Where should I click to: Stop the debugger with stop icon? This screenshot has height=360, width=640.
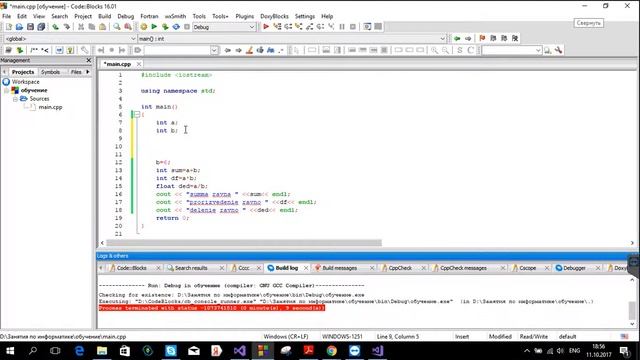tap(353, 27)
